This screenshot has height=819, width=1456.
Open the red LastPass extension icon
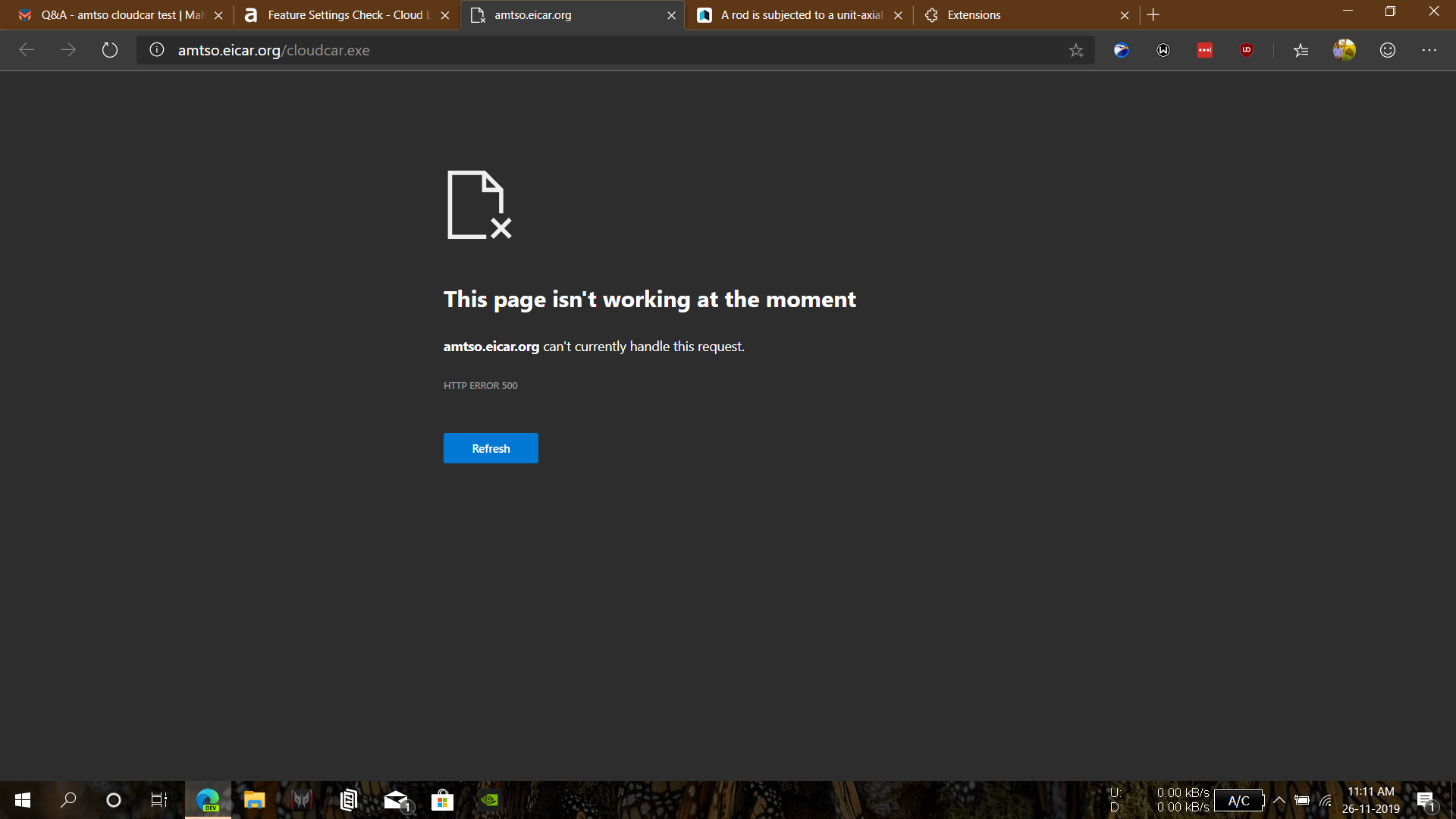[1205, 50]
